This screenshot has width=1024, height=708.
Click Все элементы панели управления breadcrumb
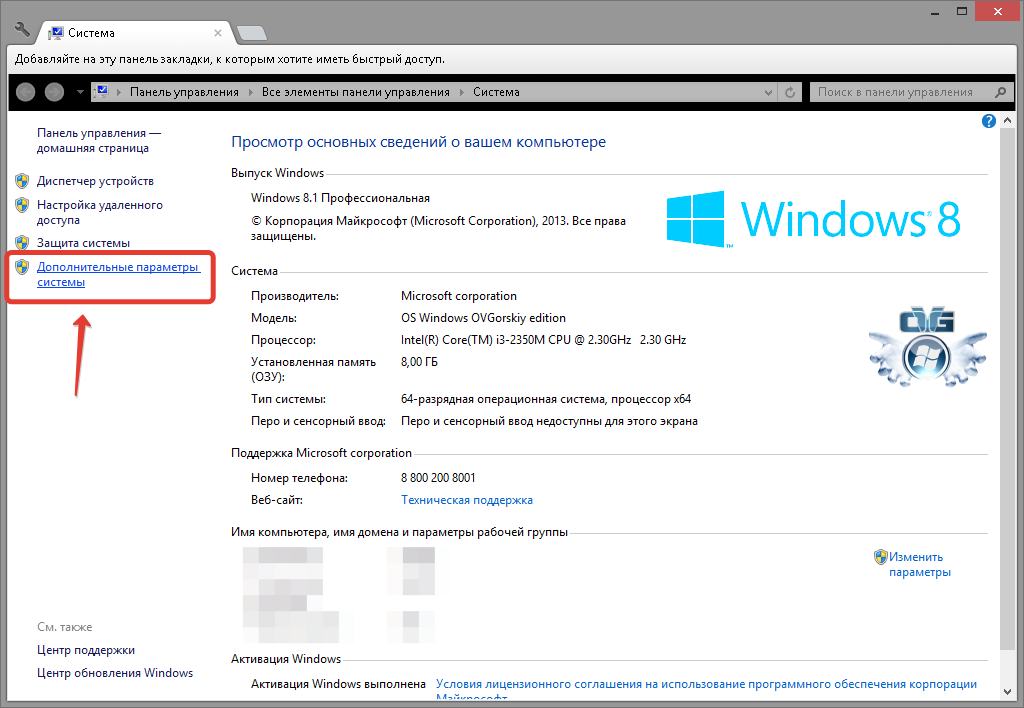coord(356,92)
